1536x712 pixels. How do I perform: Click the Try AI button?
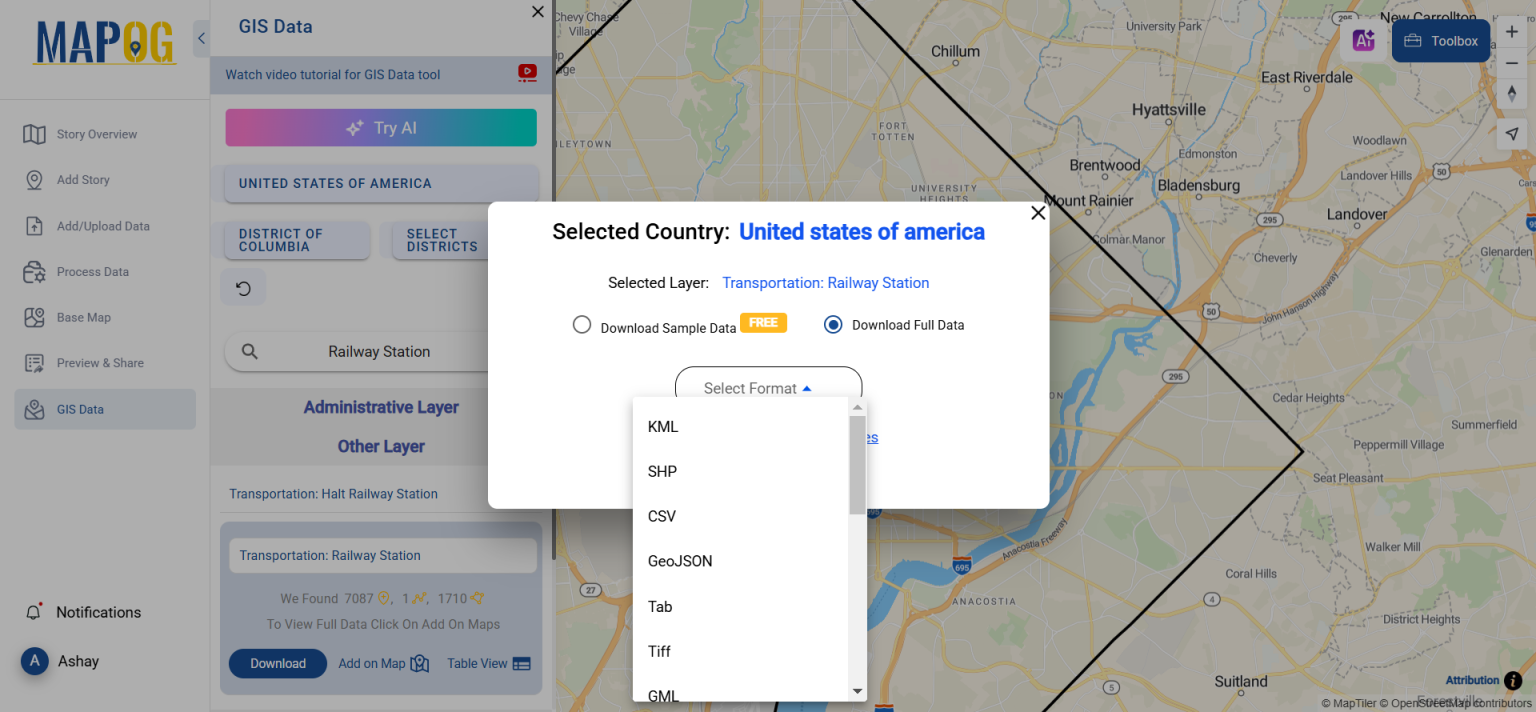[x=381, y=127]
